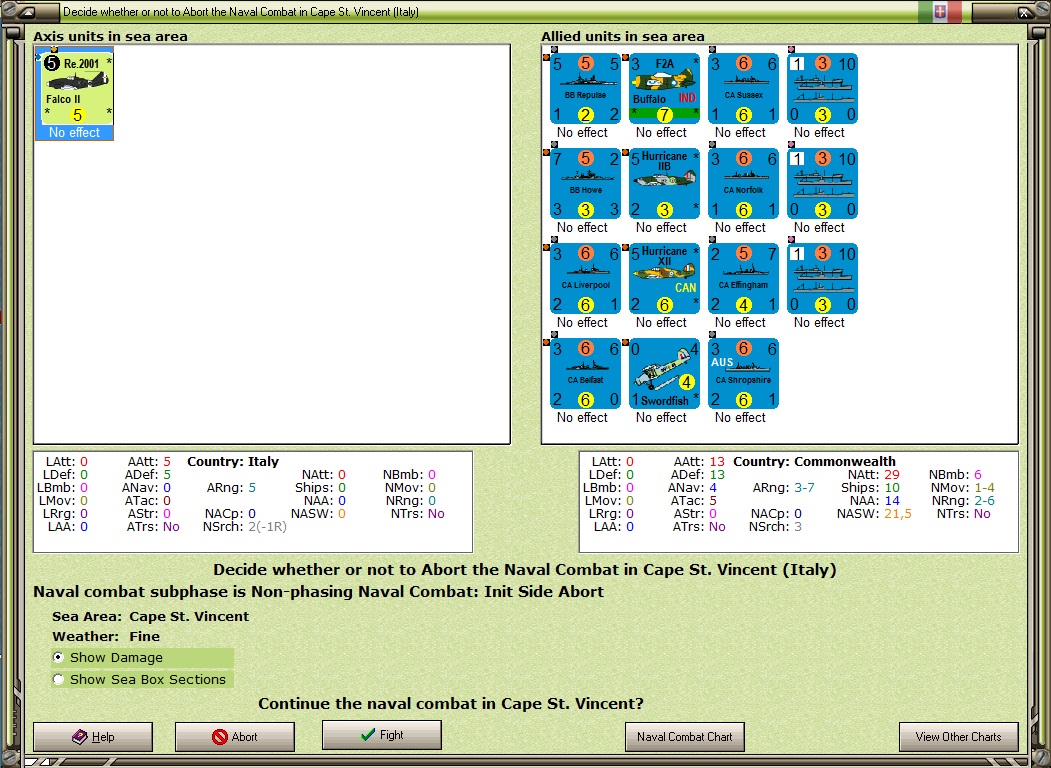Click the Commonwealth NAtt value 29
The height and width of the screenshot is (768, 1051).
point(891,474)
